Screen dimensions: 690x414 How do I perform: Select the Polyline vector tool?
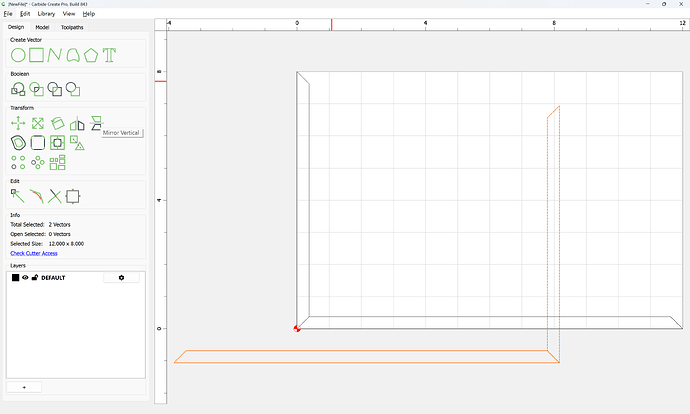[x=55, y=55]
